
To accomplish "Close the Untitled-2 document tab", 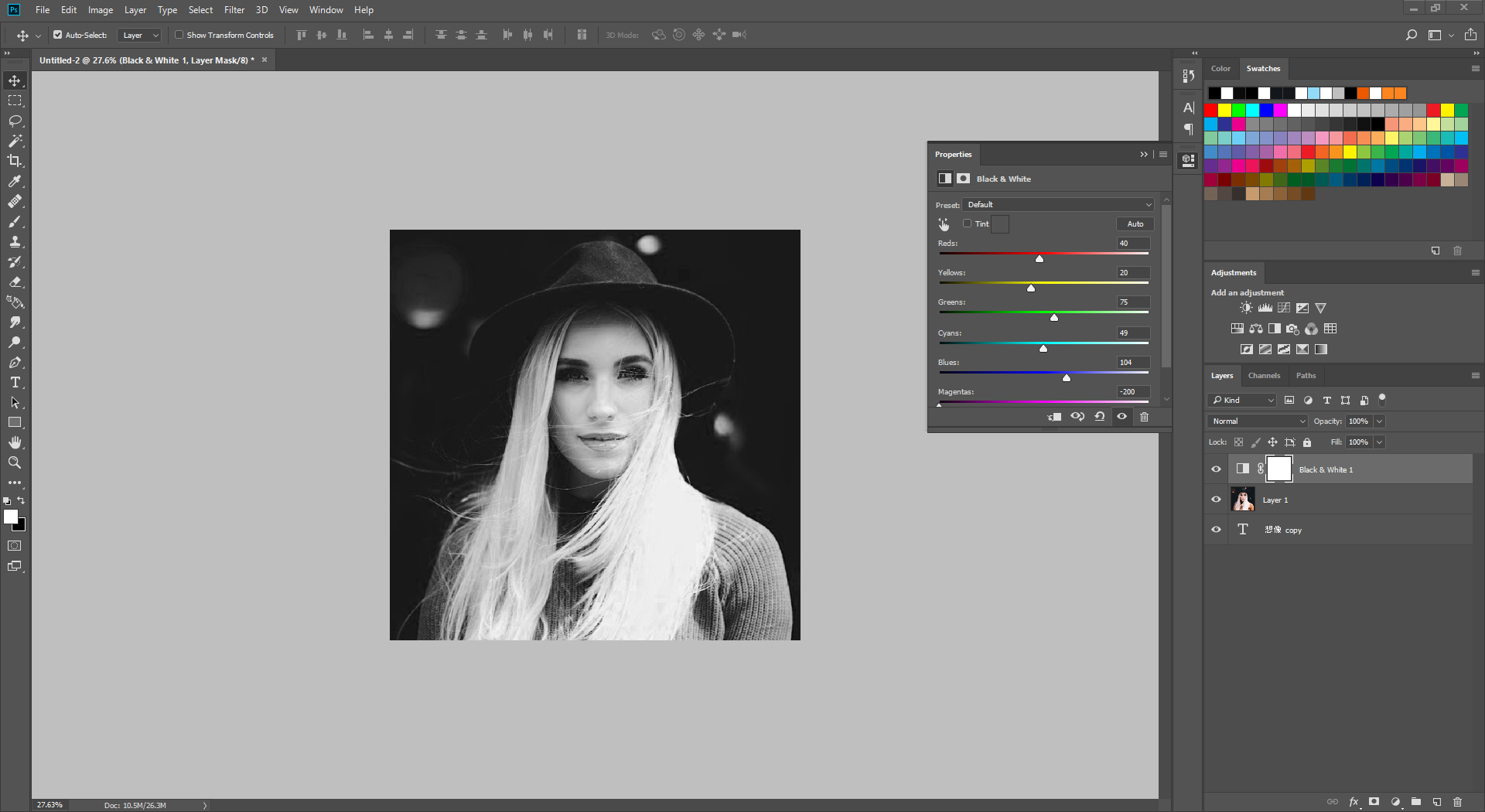I will click(x=265, y=60).
